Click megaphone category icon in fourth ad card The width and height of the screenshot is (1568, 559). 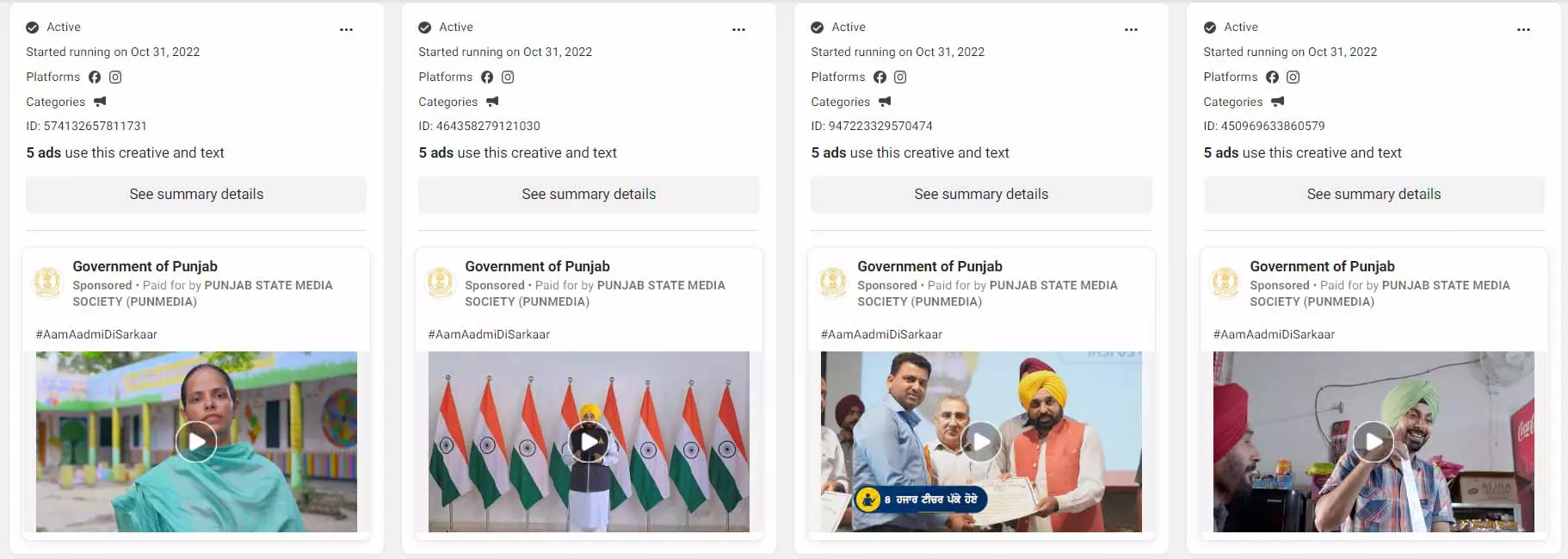pos(1277,102)
